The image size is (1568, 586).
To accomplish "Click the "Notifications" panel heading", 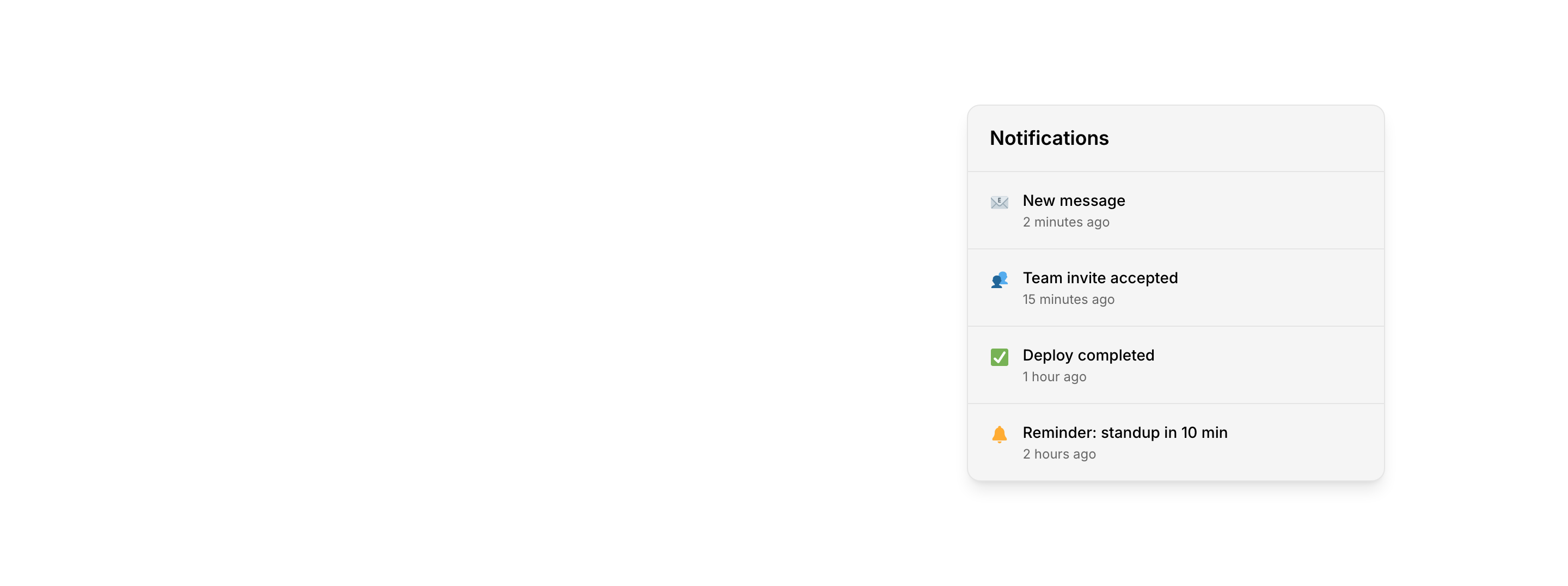I will pyautogui.click(x=1049, y=138).
